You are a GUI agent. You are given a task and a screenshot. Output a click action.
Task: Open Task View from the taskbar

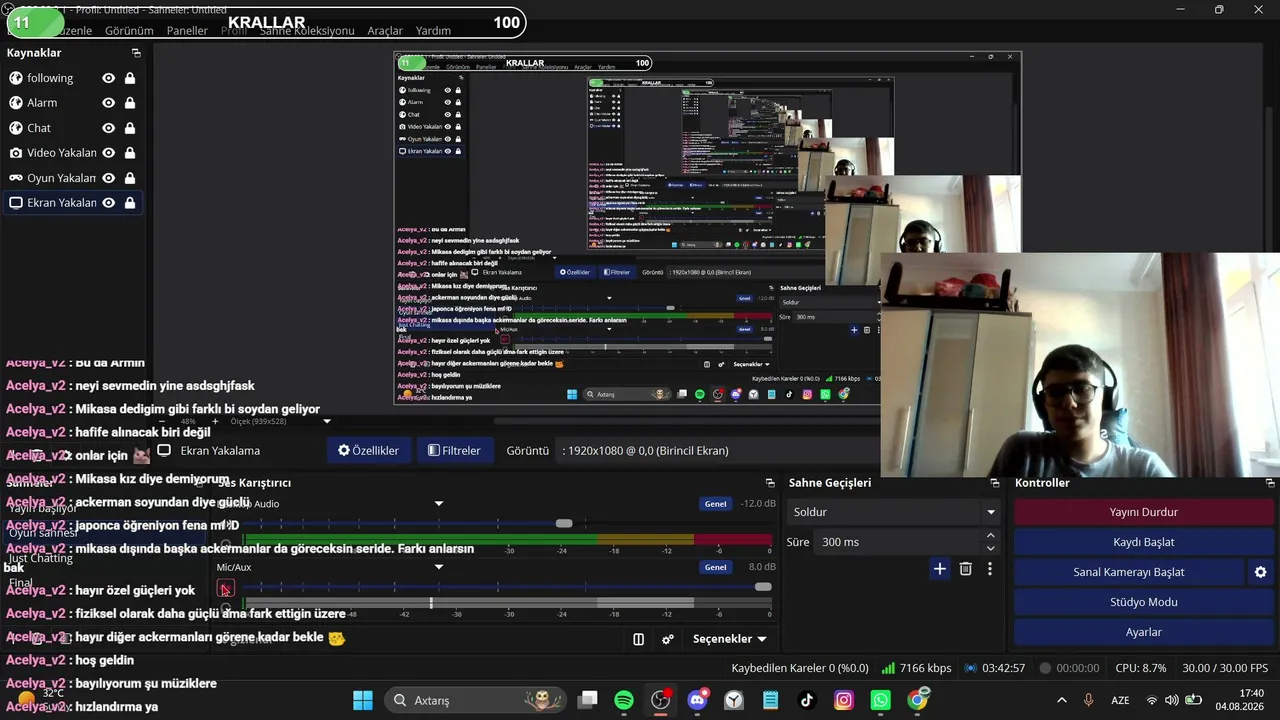588,700
